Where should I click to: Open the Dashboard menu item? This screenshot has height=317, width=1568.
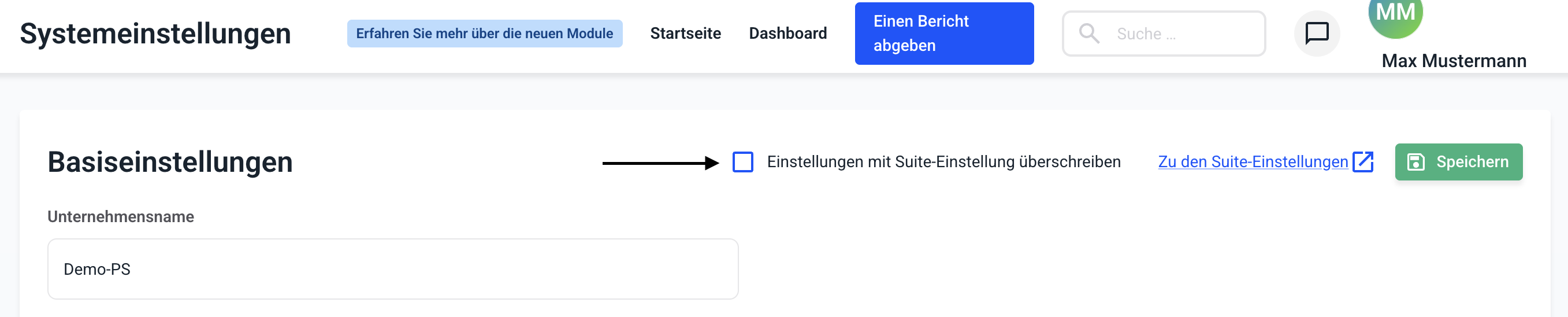[x=787, y=34]
